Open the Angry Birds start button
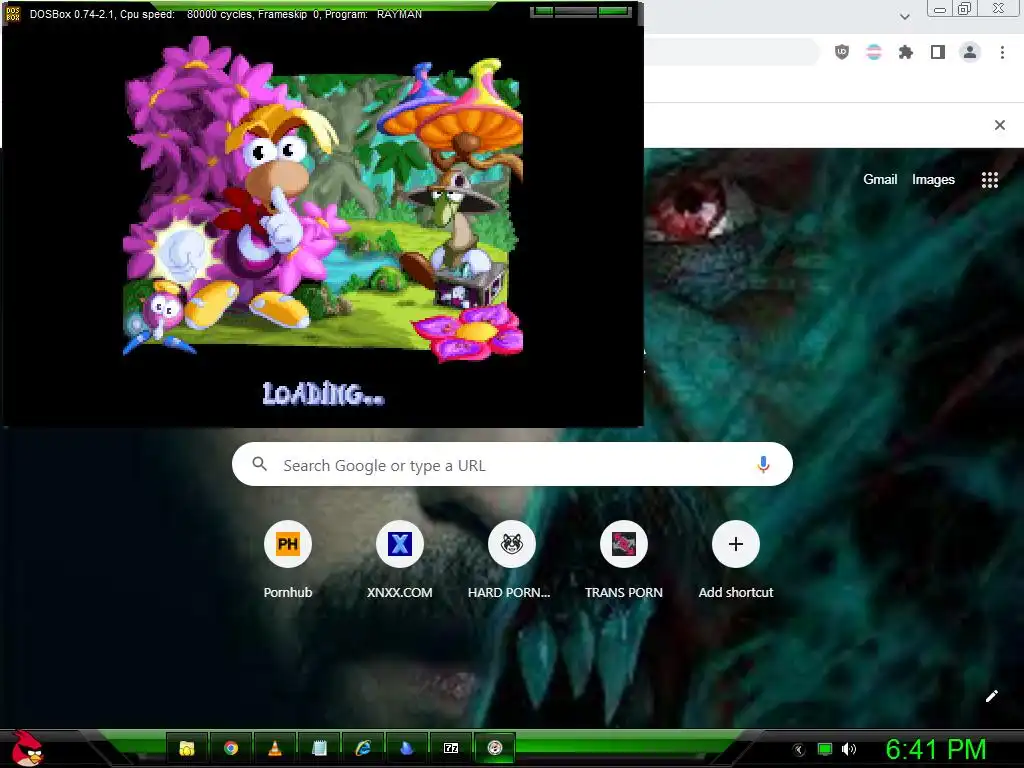 27,748
